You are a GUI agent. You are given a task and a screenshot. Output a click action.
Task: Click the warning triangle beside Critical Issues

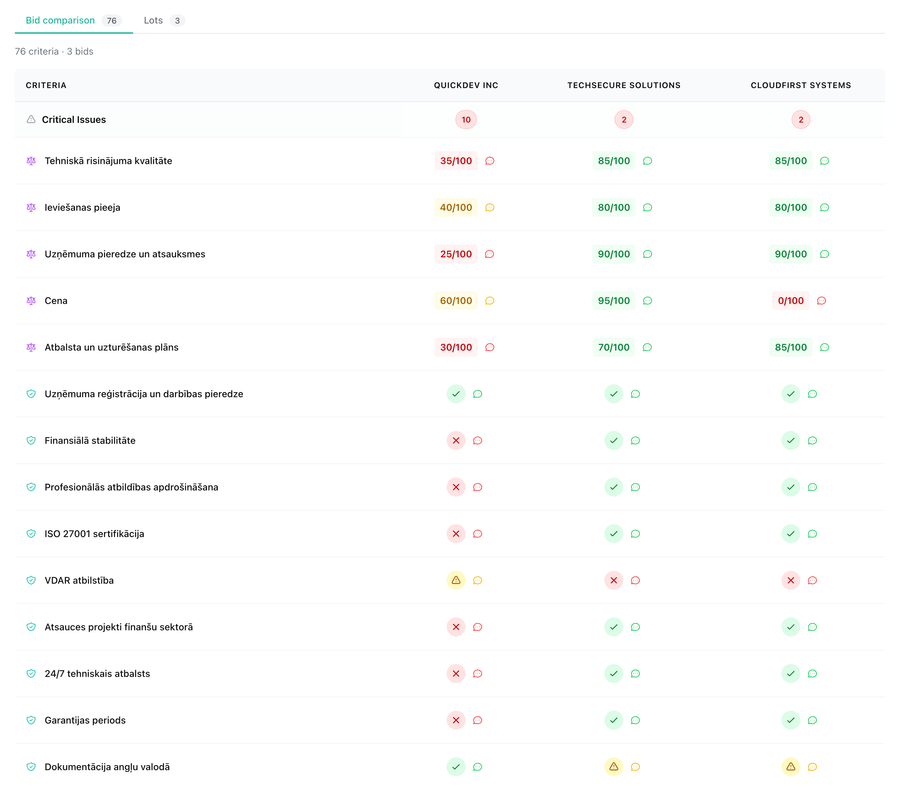(31, 120)
